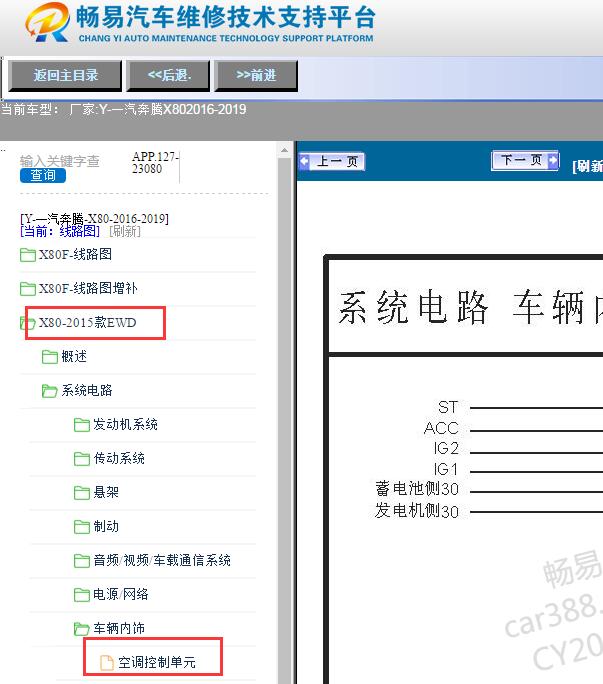Viewport: 603px width, 684px height.
Task: Expand the 发动机系统 tree entry
Action: (x=125, y=424)
